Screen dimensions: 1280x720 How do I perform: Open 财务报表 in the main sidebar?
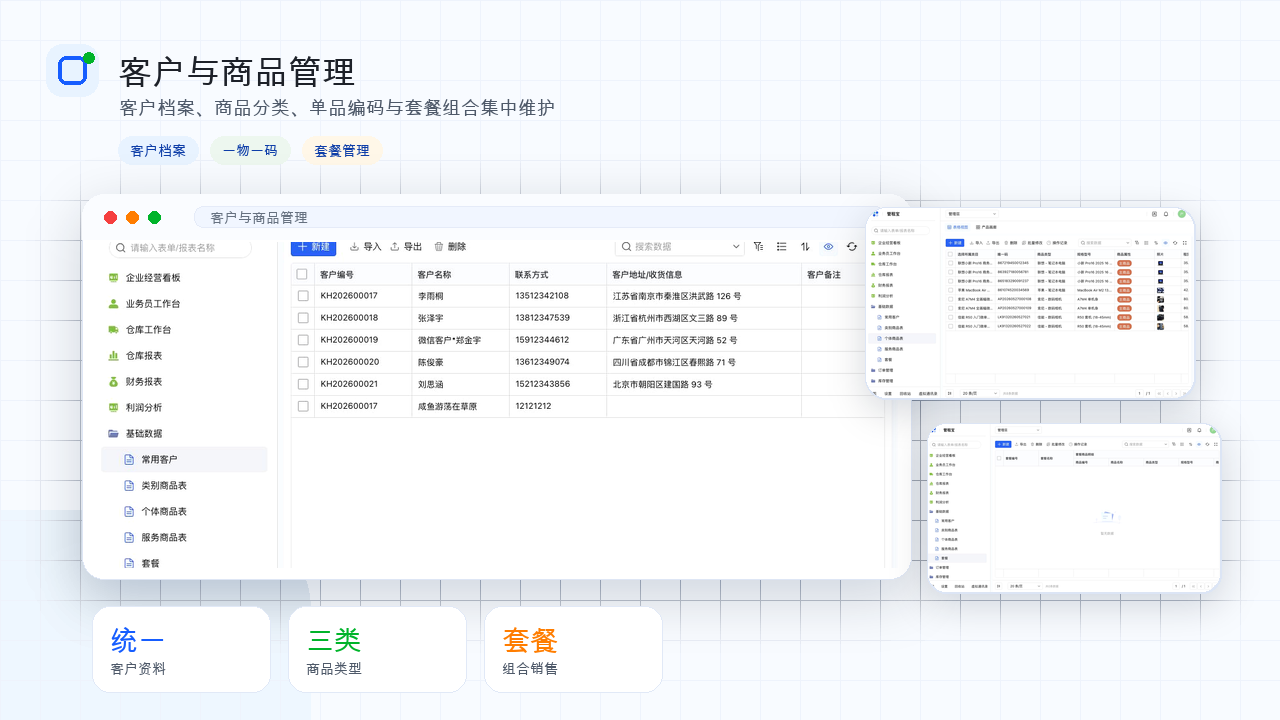(x=135, y=382)
